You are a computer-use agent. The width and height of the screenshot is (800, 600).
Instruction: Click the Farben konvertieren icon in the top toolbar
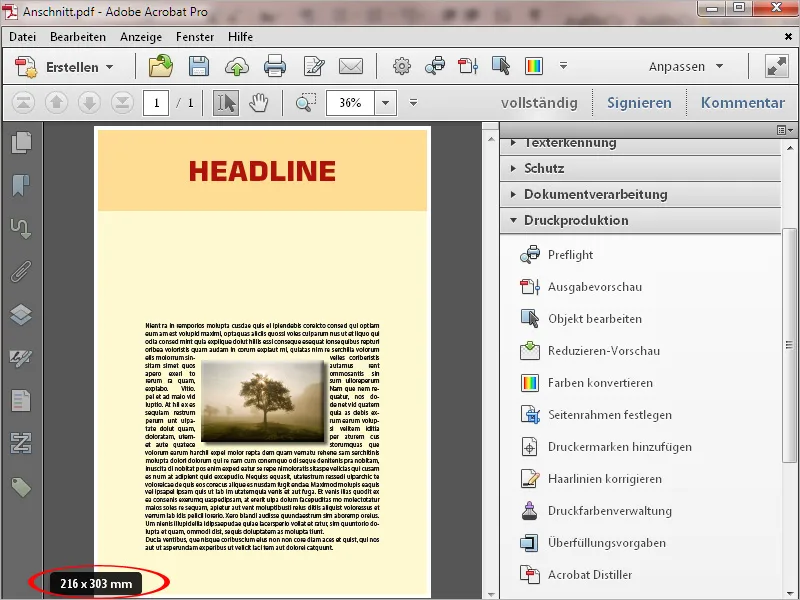[534, 66]
